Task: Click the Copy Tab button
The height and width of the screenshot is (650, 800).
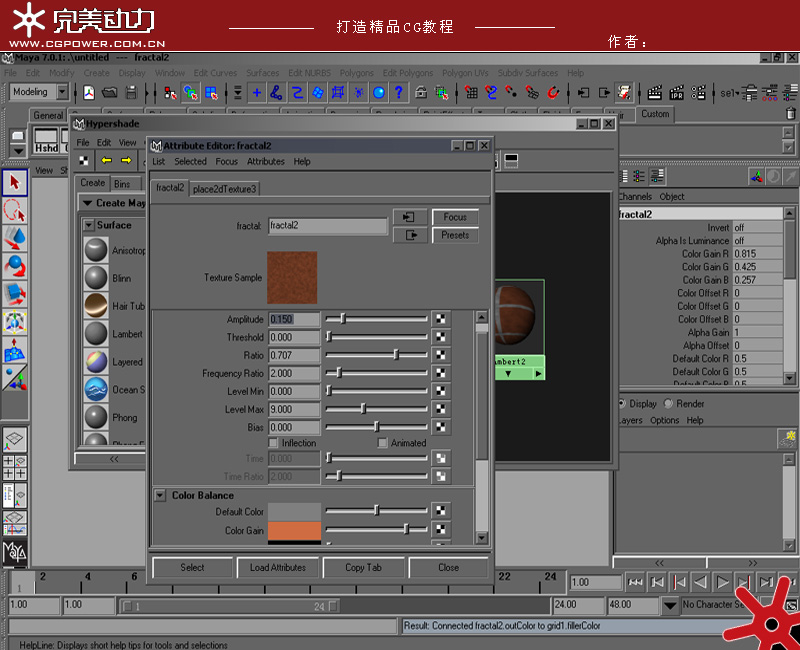Action: pos(363,567)
